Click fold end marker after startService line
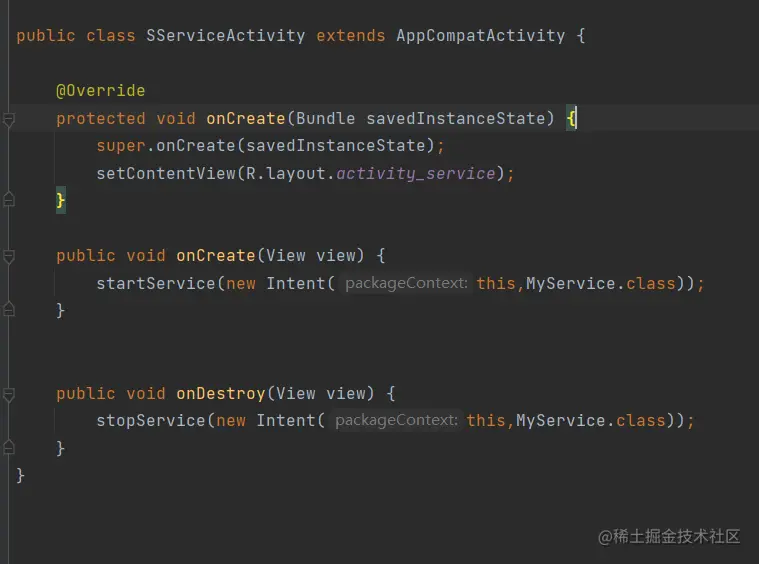The height and width of the screenshot is (564, 759). click(9, 310)
